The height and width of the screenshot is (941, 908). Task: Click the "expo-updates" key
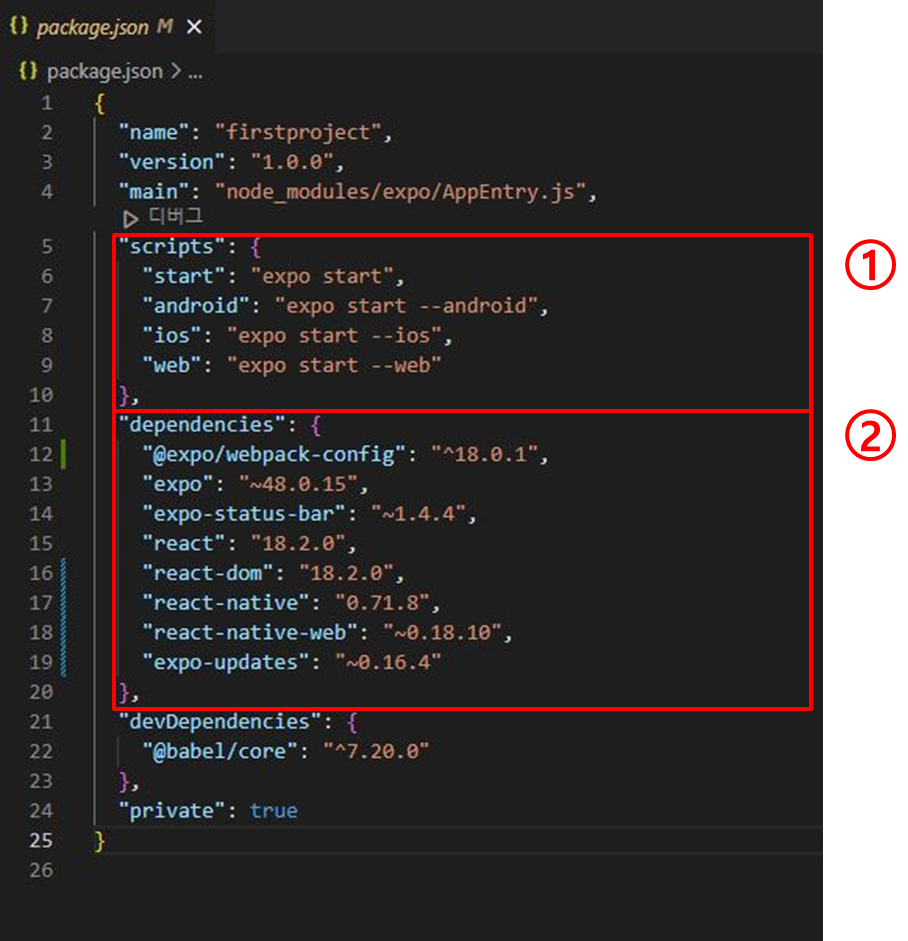(x=226, y=662)
